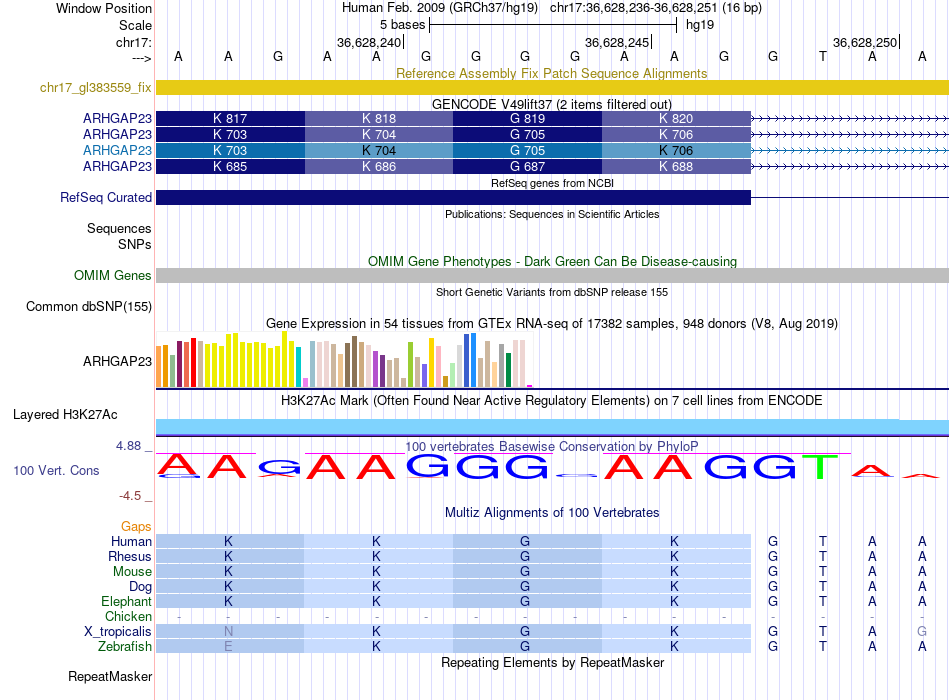
Task: Open the Multiz Alignments of 100 Vertebrates title
Action: [552, 513]
